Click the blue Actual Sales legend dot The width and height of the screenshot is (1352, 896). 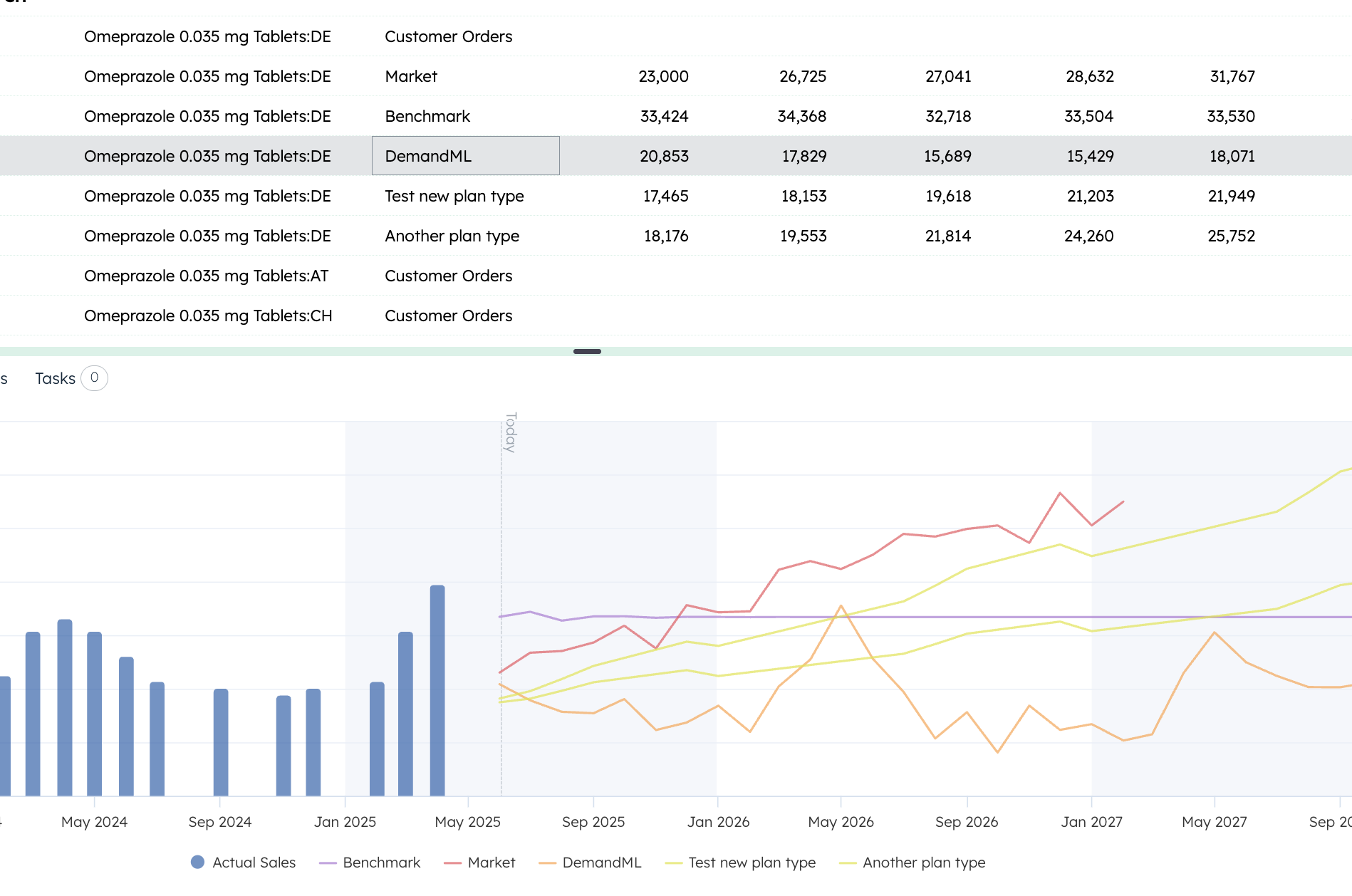pyautogui.click(x=198, y=863)
